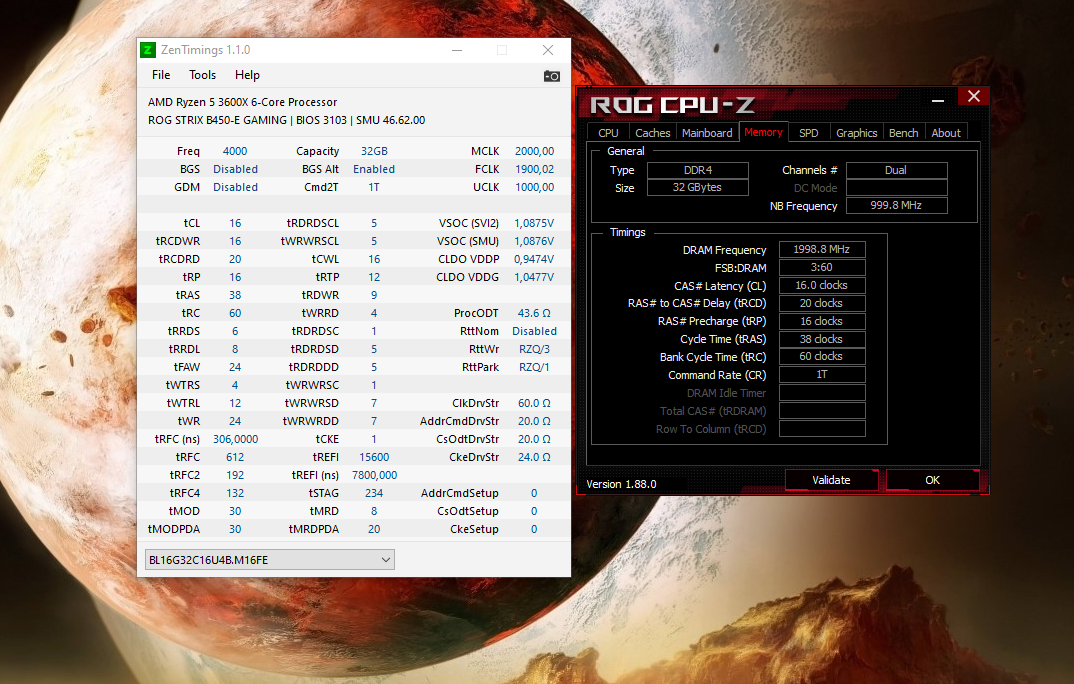Click the Freq value 4000 in ZenTimings
Image resolution: width=1074 pixels, height=684 pixels.
click(x=235, y=151)
